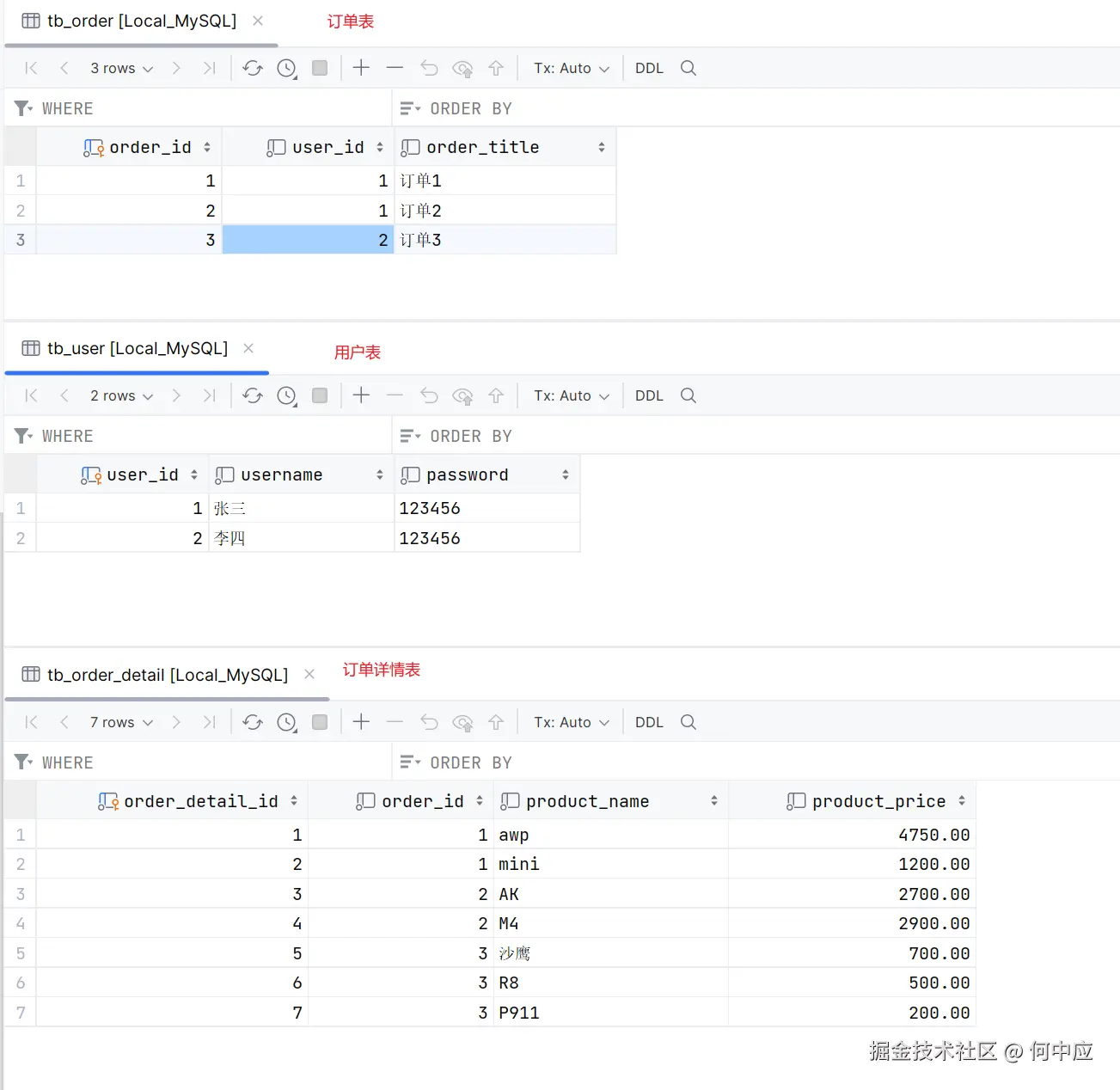This screenshot has height=1090, width=1120.
Task: Select the price cell 4750.00
Action: pos(853,835)
